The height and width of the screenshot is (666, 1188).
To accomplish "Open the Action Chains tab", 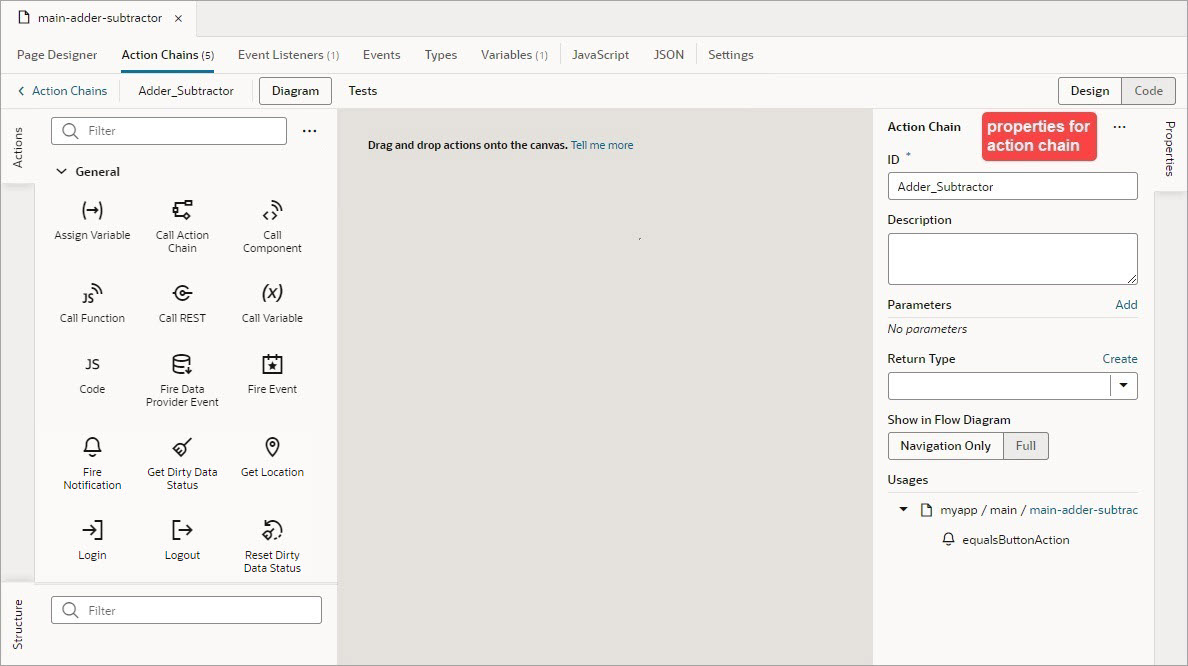I will [x=167, y=55].
